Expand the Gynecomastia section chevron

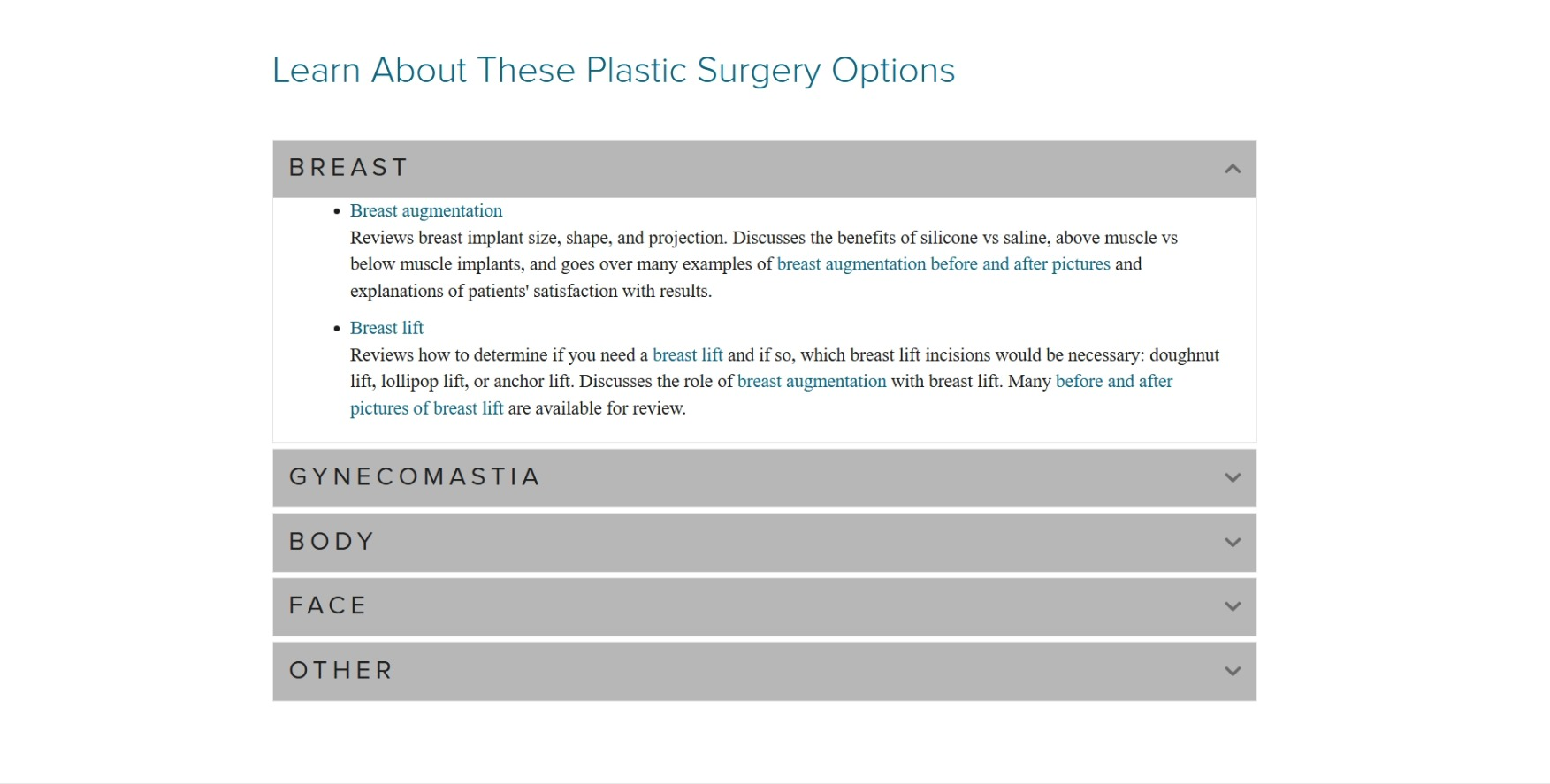(1233, 478)
